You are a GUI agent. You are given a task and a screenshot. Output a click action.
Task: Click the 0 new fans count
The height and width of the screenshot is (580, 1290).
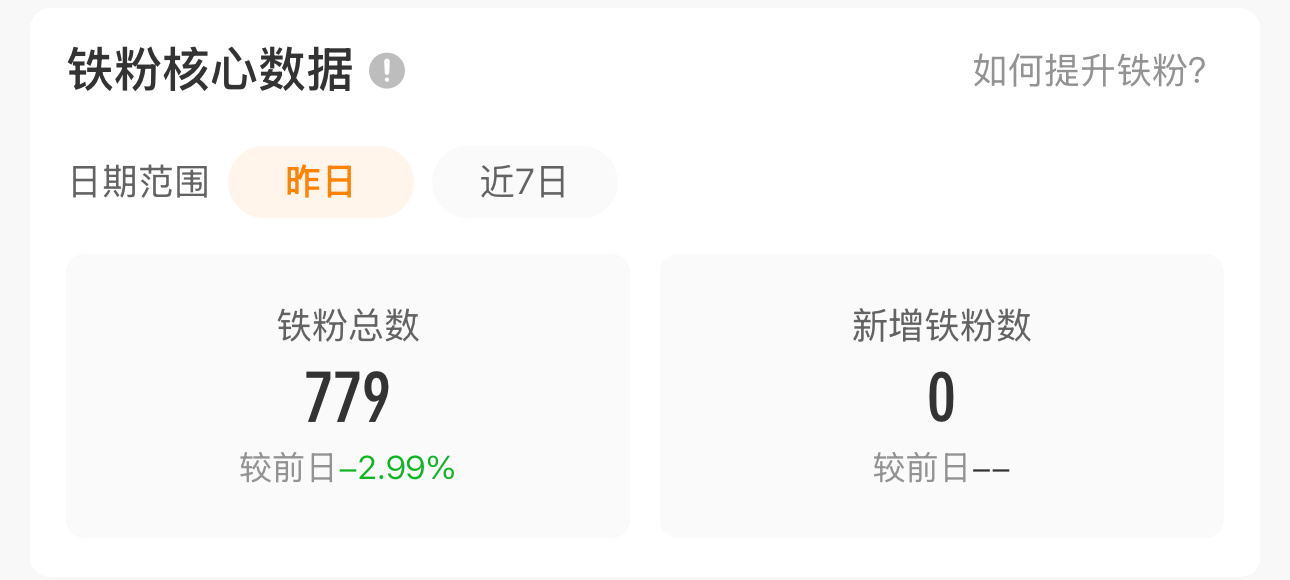(x=941, y=396)
